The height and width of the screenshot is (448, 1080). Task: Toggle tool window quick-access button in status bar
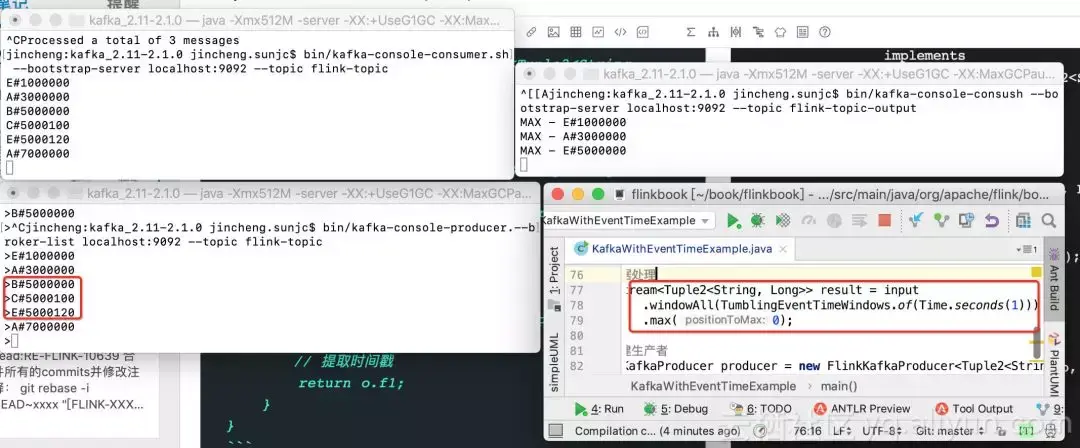pyautogui.click(x=556, y=431)
